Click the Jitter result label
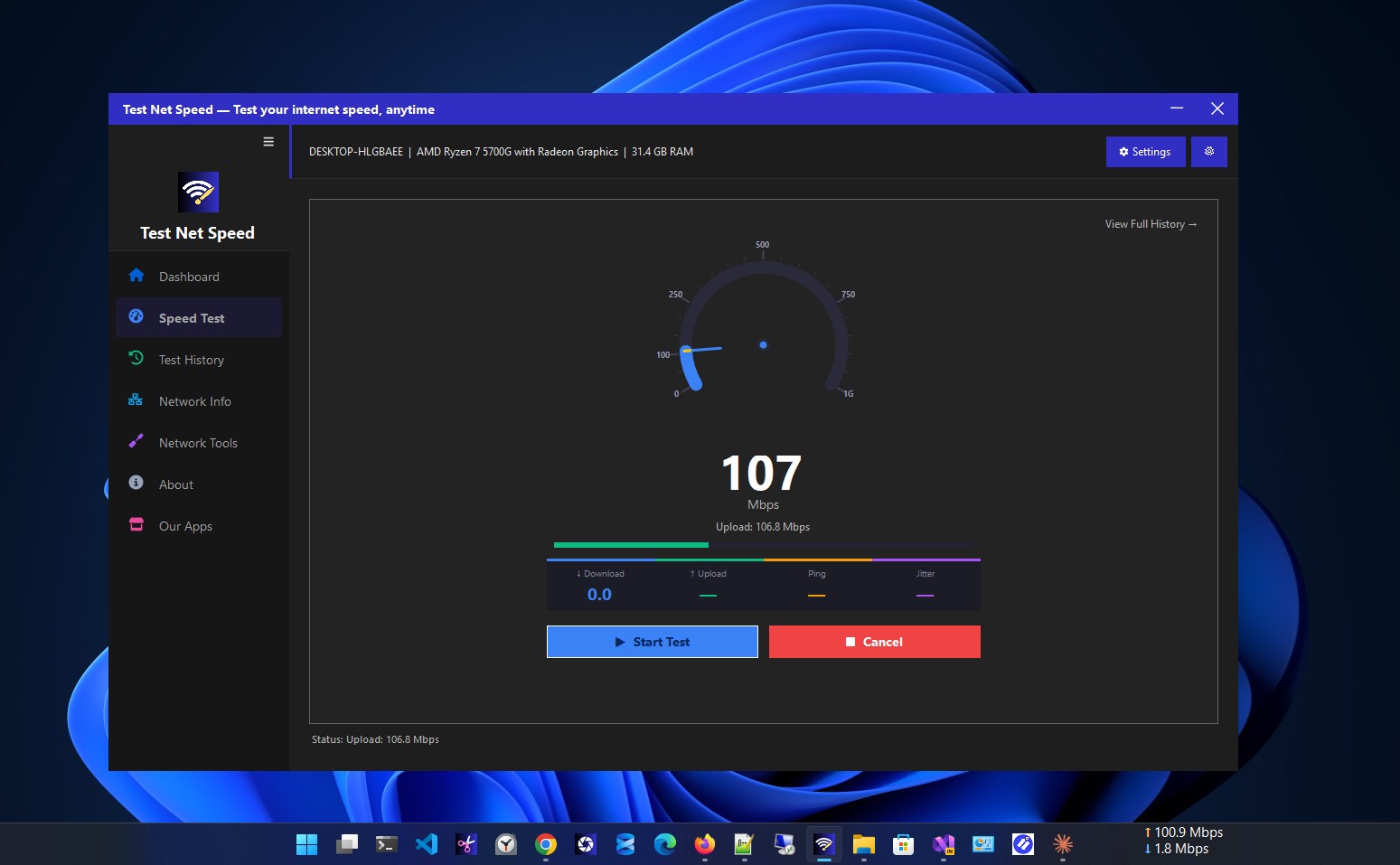Screen dimensions: 1400x865 (926, 574)
